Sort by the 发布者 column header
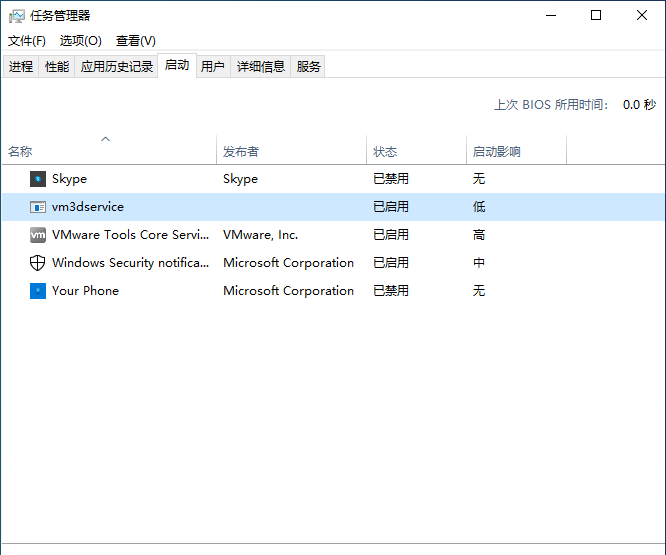Image resolution: width=666 pixels, height=555 pixels. tap(240, 152)
